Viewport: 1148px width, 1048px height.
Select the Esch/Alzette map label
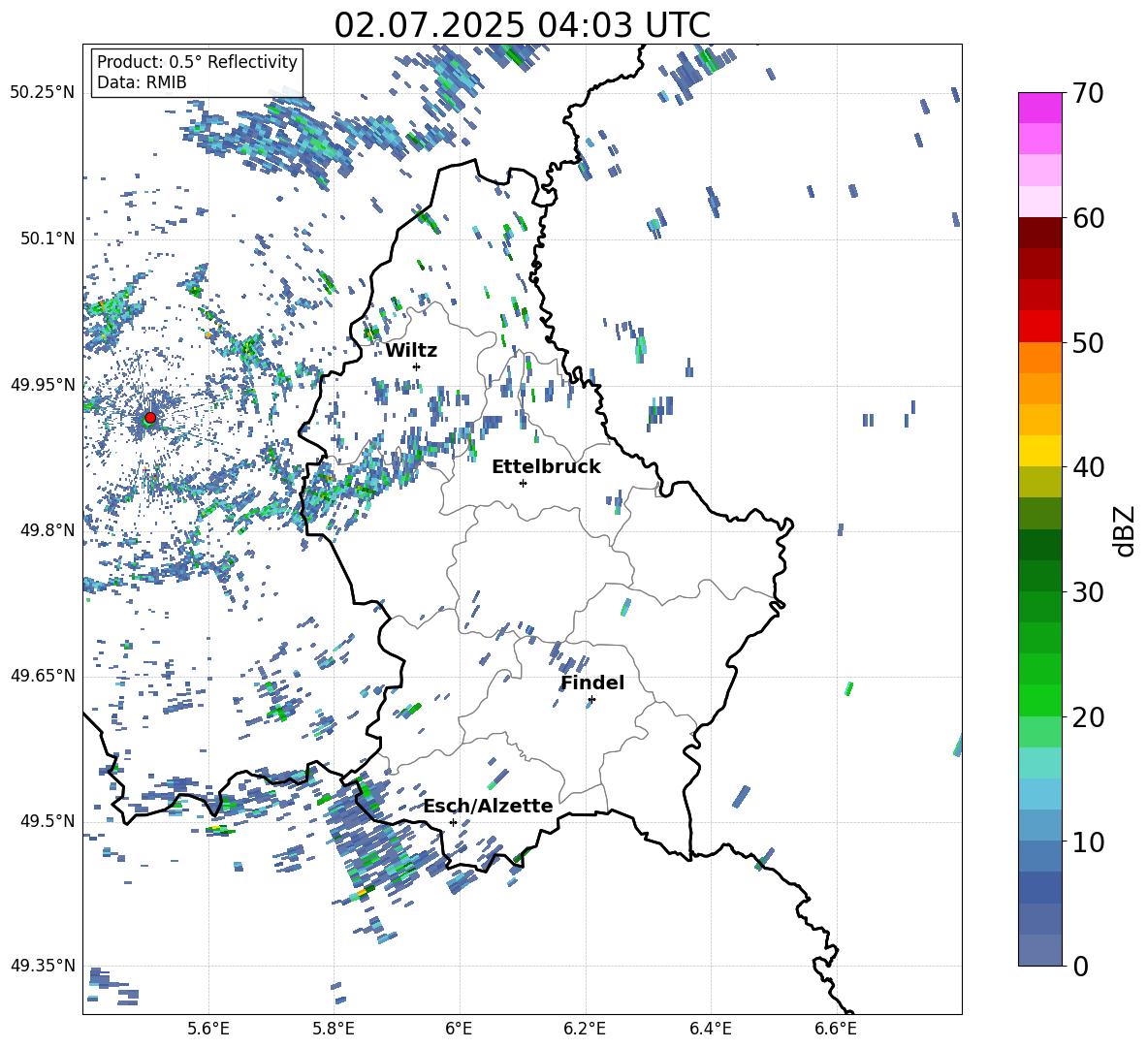489,806
